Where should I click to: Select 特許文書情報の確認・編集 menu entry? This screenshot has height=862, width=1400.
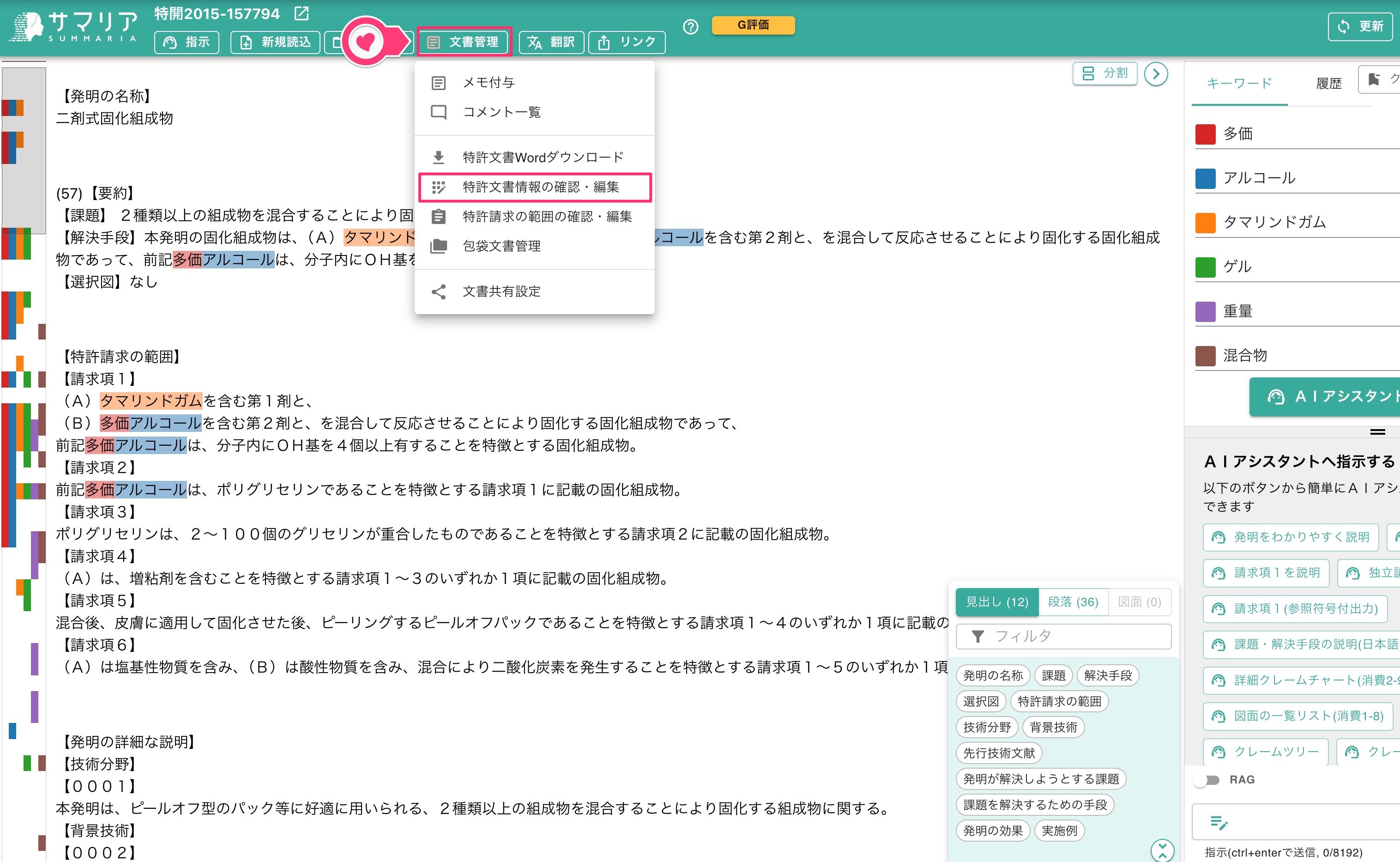pyautogui.click(x=535, y=187)
